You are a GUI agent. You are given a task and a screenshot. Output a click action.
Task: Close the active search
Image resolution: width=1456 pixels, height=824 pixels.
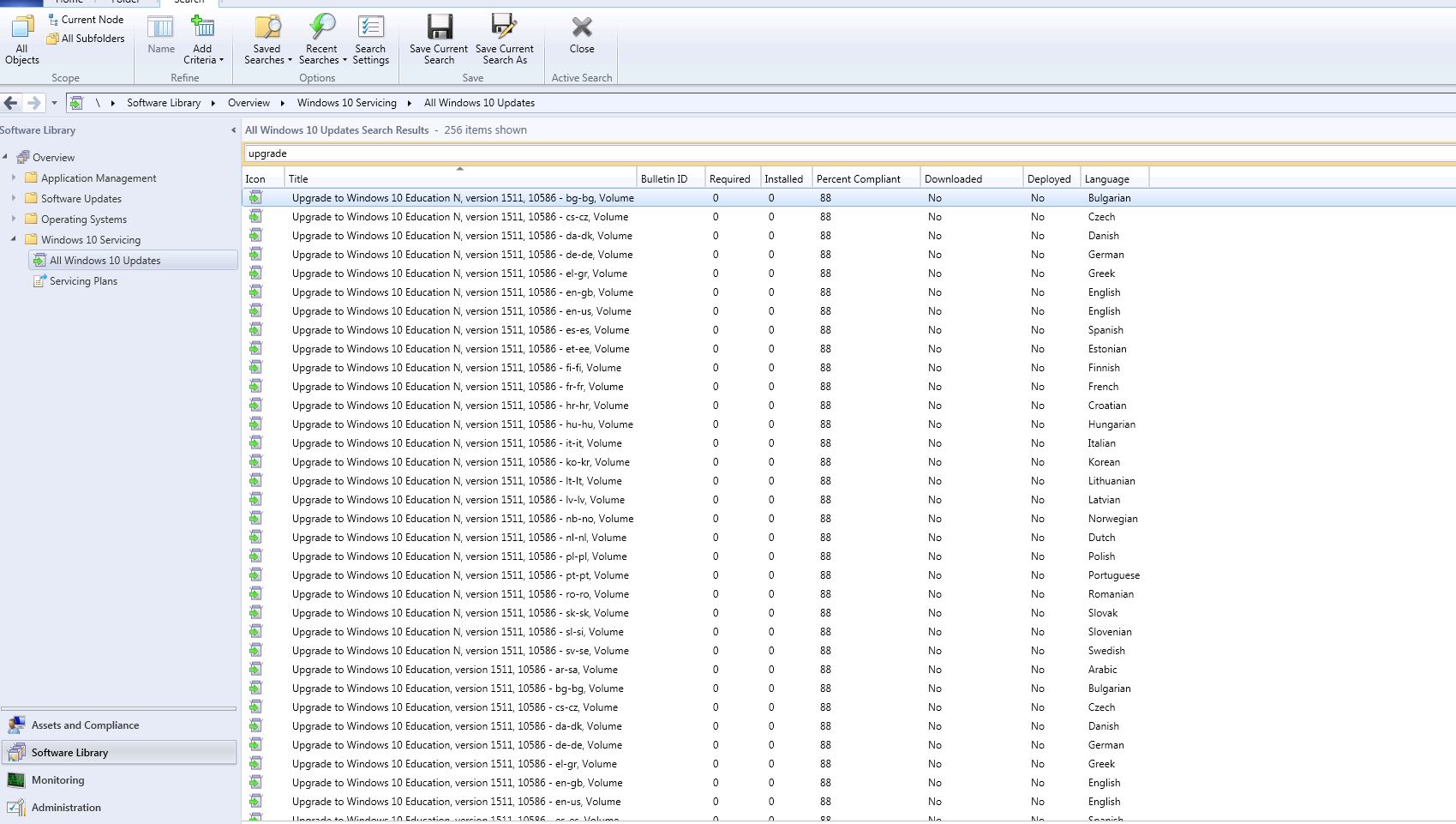pyautogui.click(x=582, y=36)
